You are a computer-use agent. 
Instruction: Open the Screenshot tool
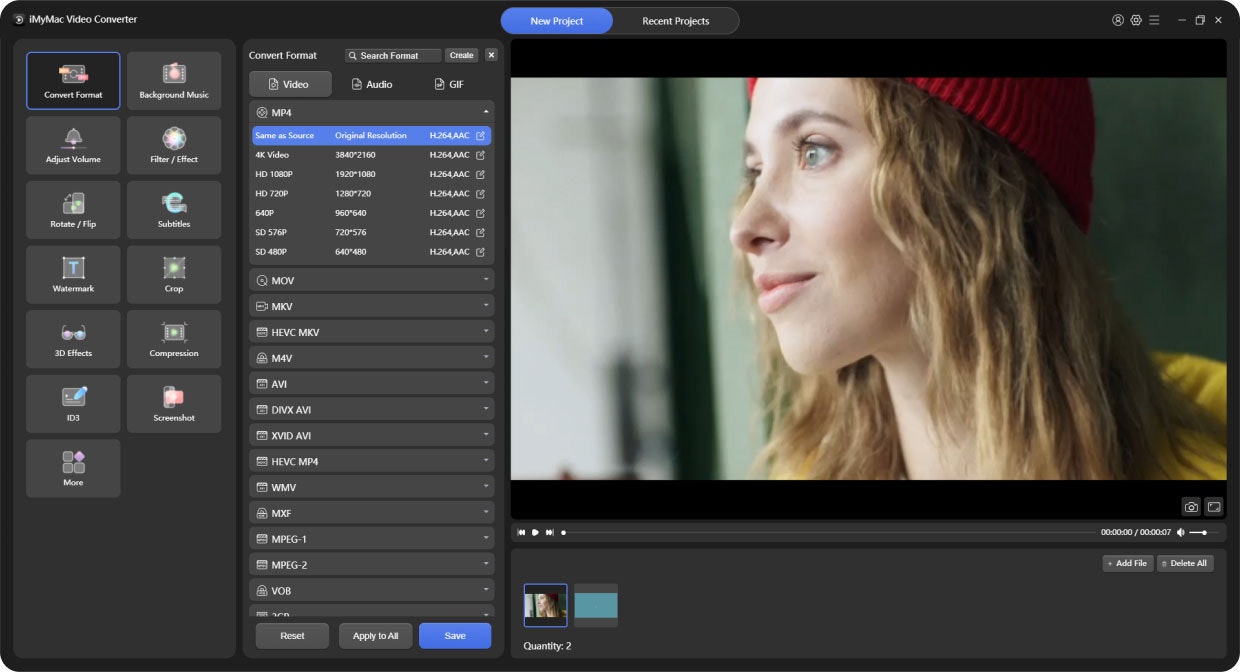click(174, 403)
